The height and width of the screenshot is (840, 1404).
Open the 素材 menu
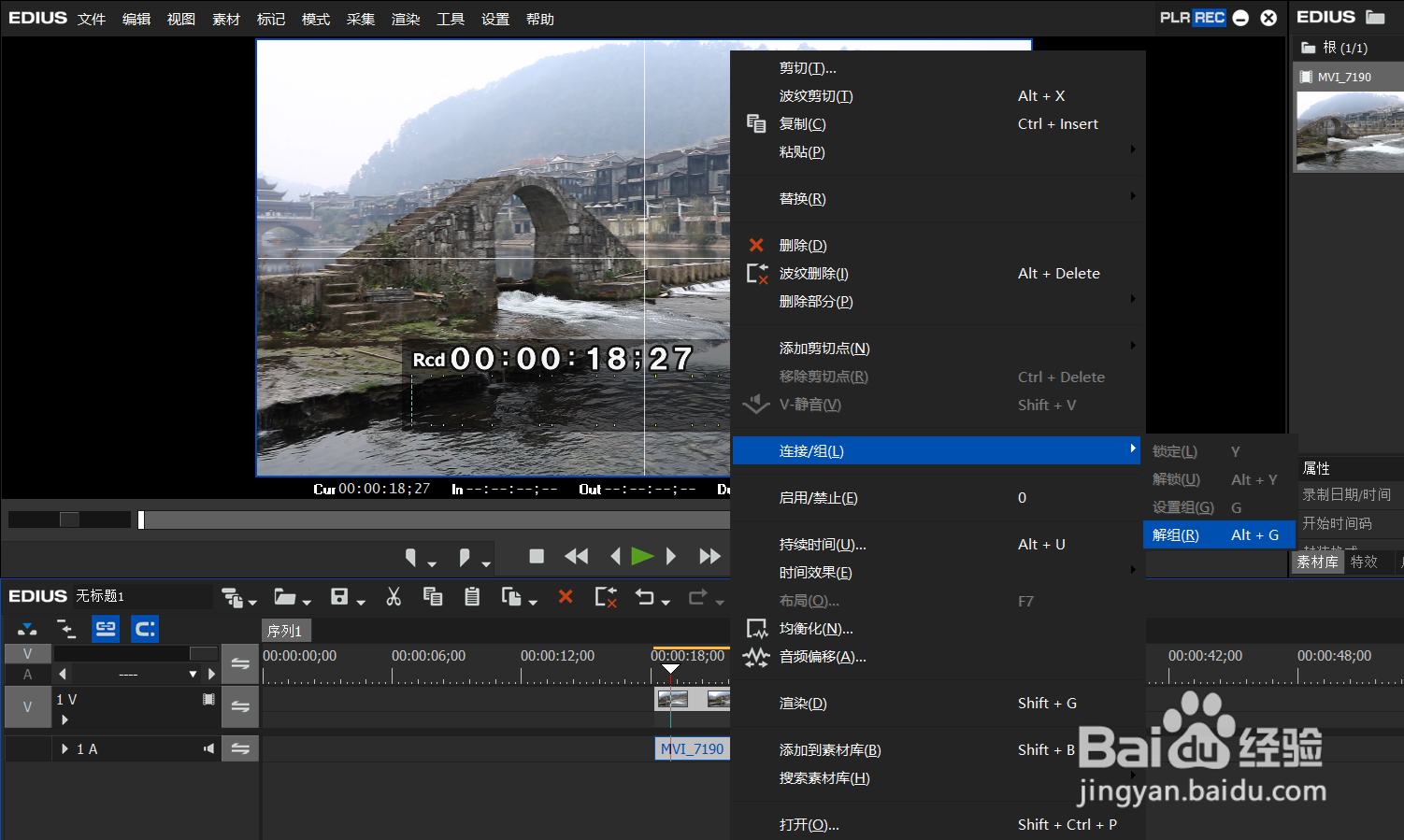click(x=226, y=19)
